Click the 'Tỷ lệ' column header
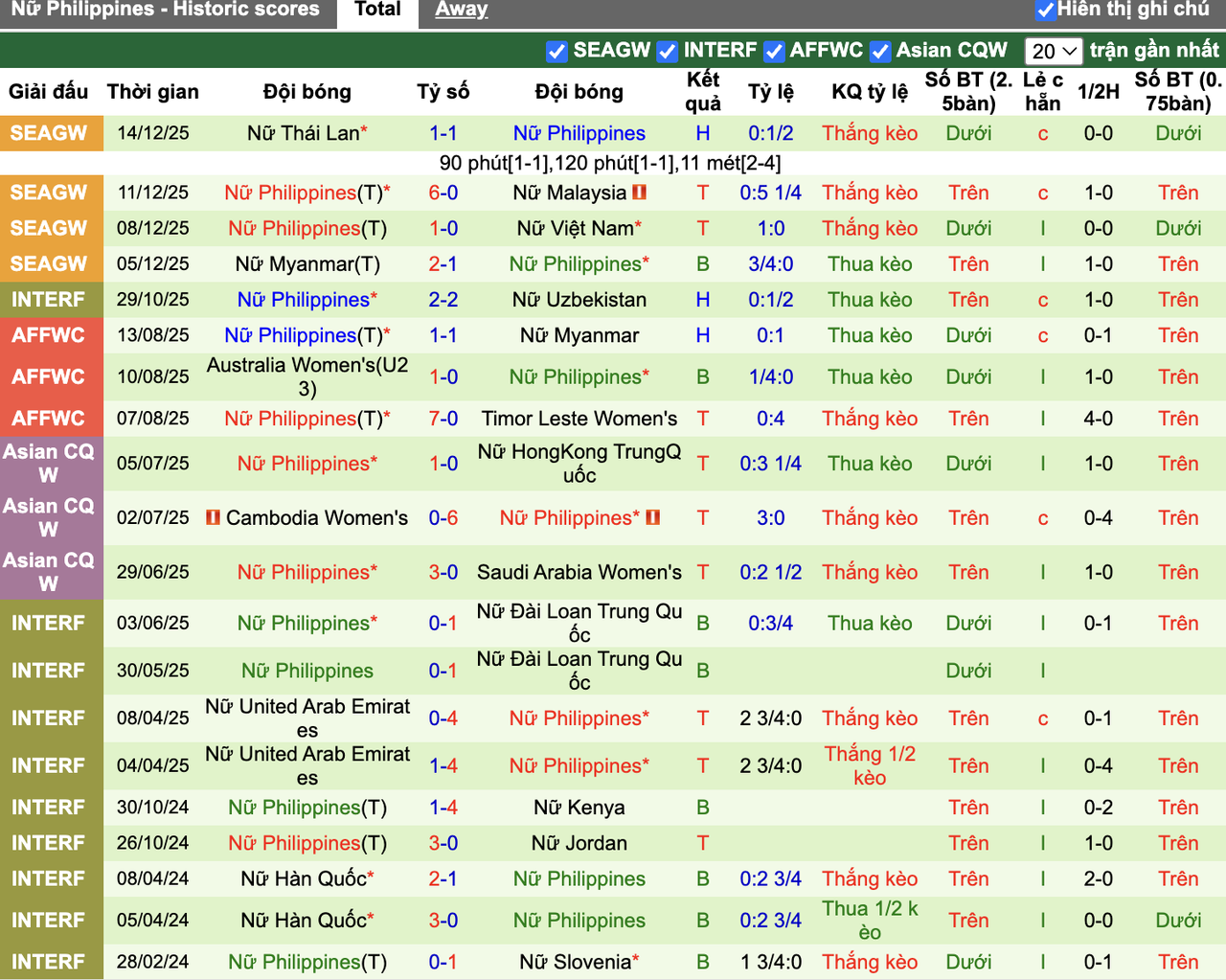 [771, 92]
